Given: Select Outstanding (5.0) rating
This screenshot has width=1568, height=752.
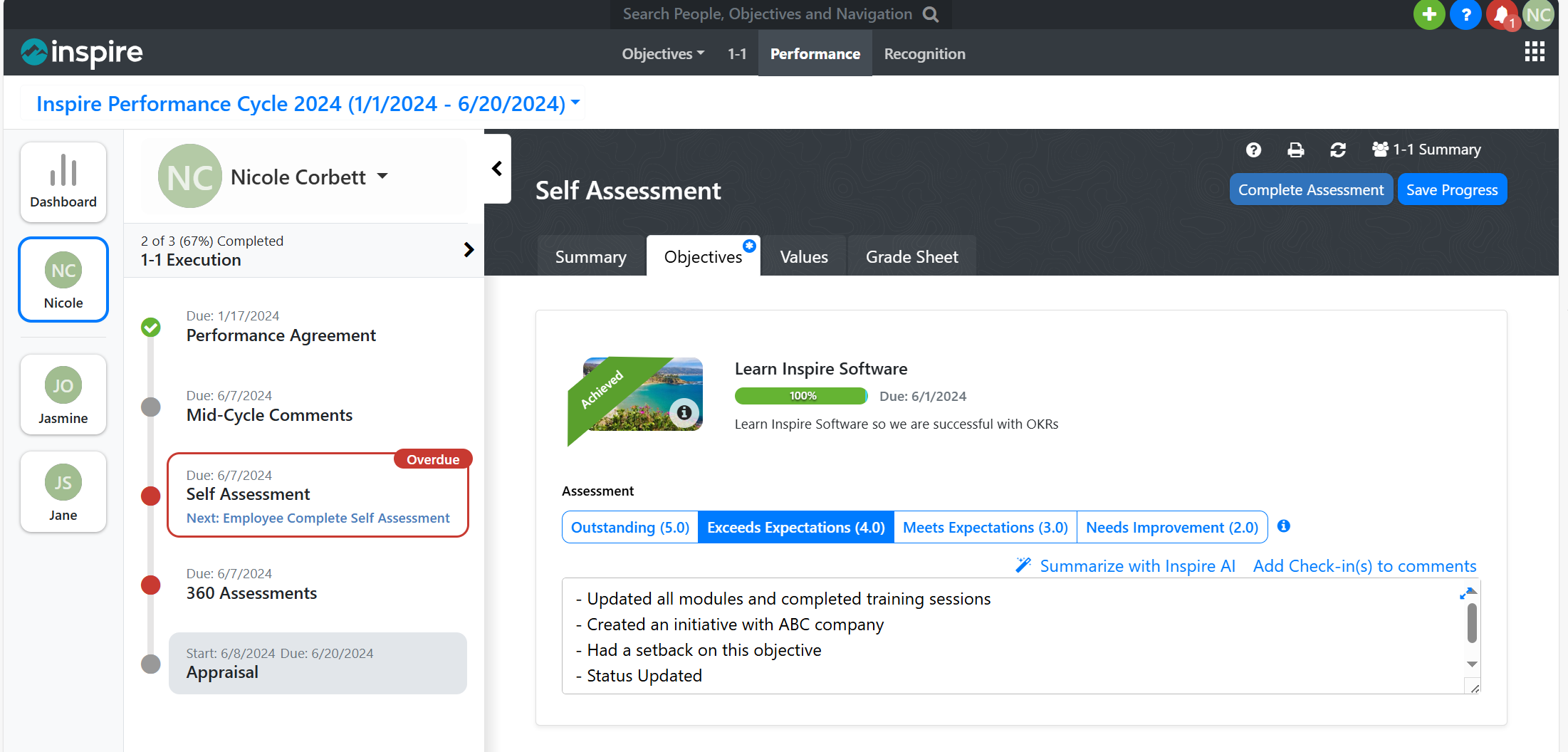Looking at the screenshot, I should click(630, 527).
